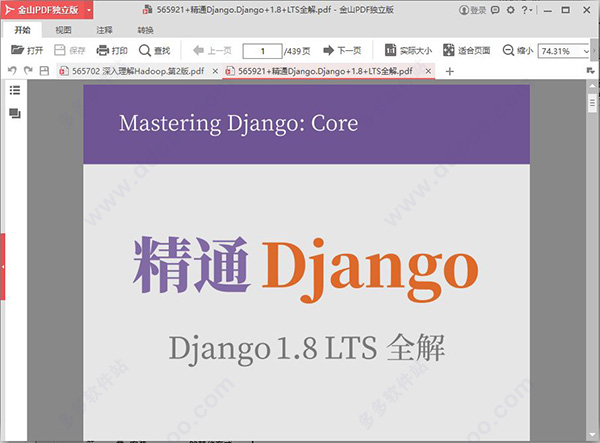The height and width of the screenshot is (443, 600).
Task: Set view to 实际大小 actual size
Action: 408,50
